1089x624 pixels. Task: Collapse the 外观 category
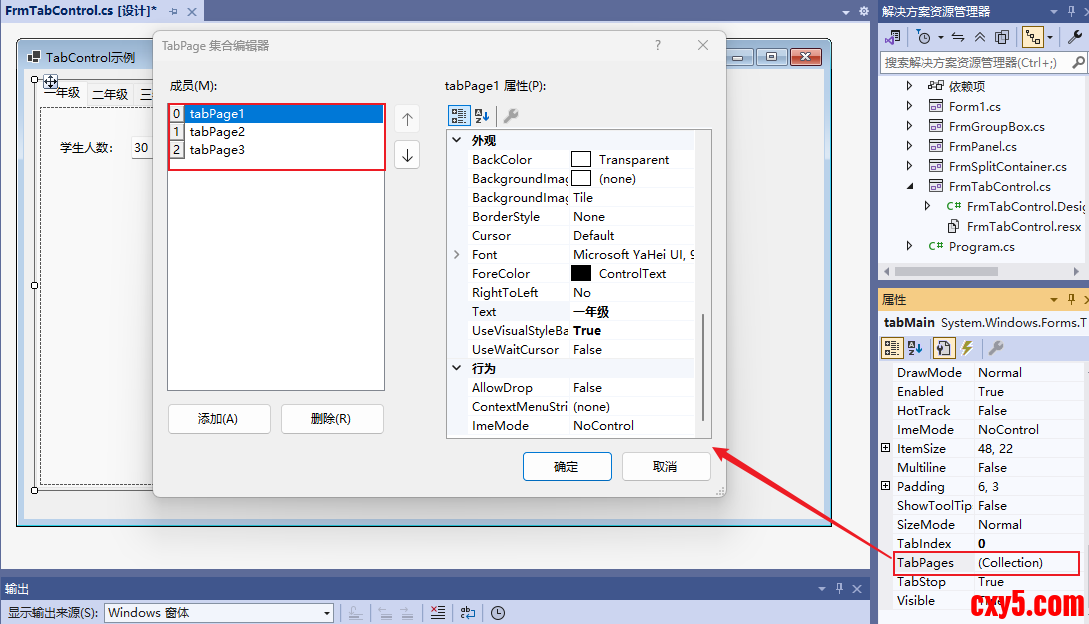click(x=457, y=140)
